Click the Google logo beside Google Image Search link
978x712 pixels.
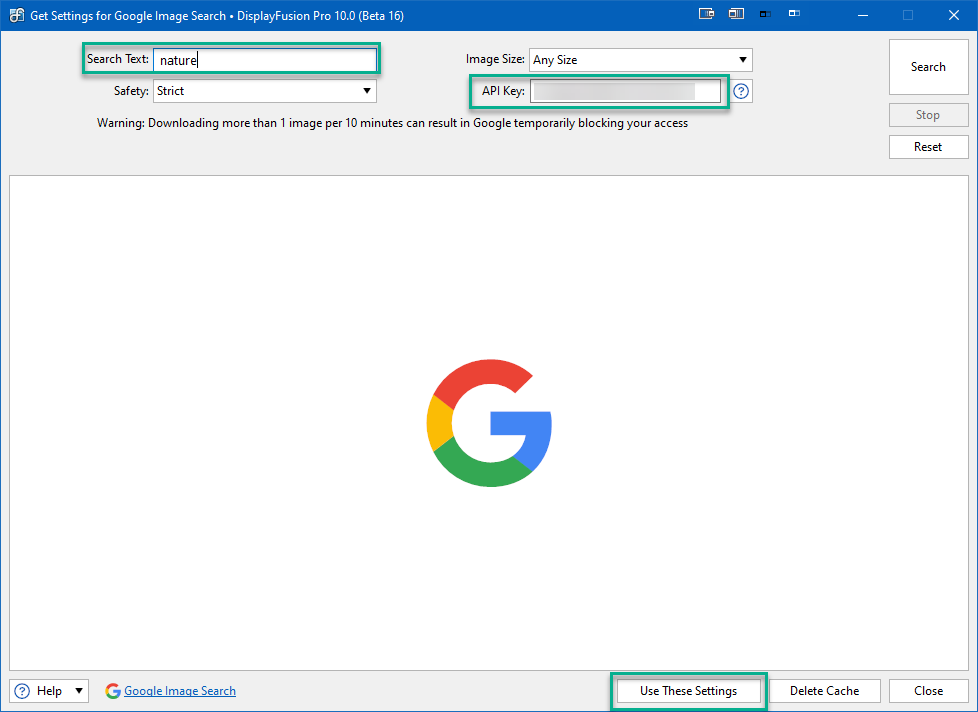point(113,691)
